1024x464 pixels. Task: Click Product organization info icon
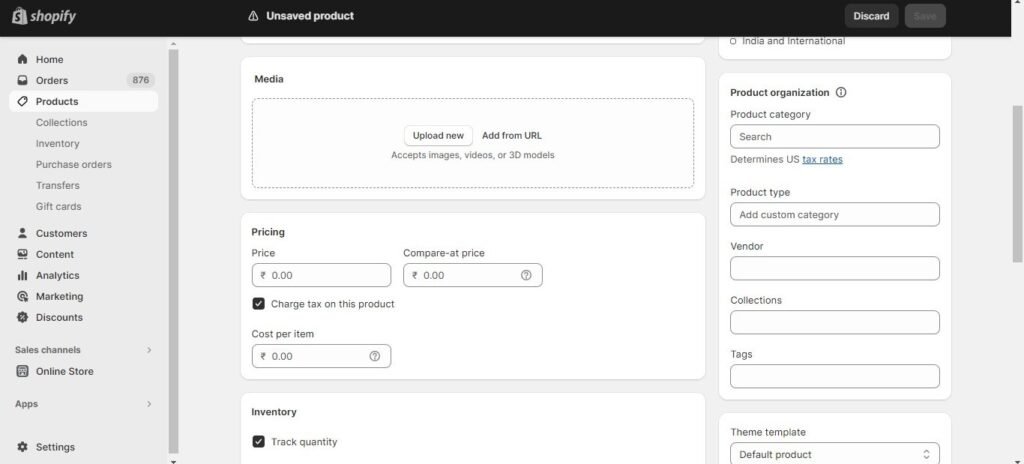841,93
